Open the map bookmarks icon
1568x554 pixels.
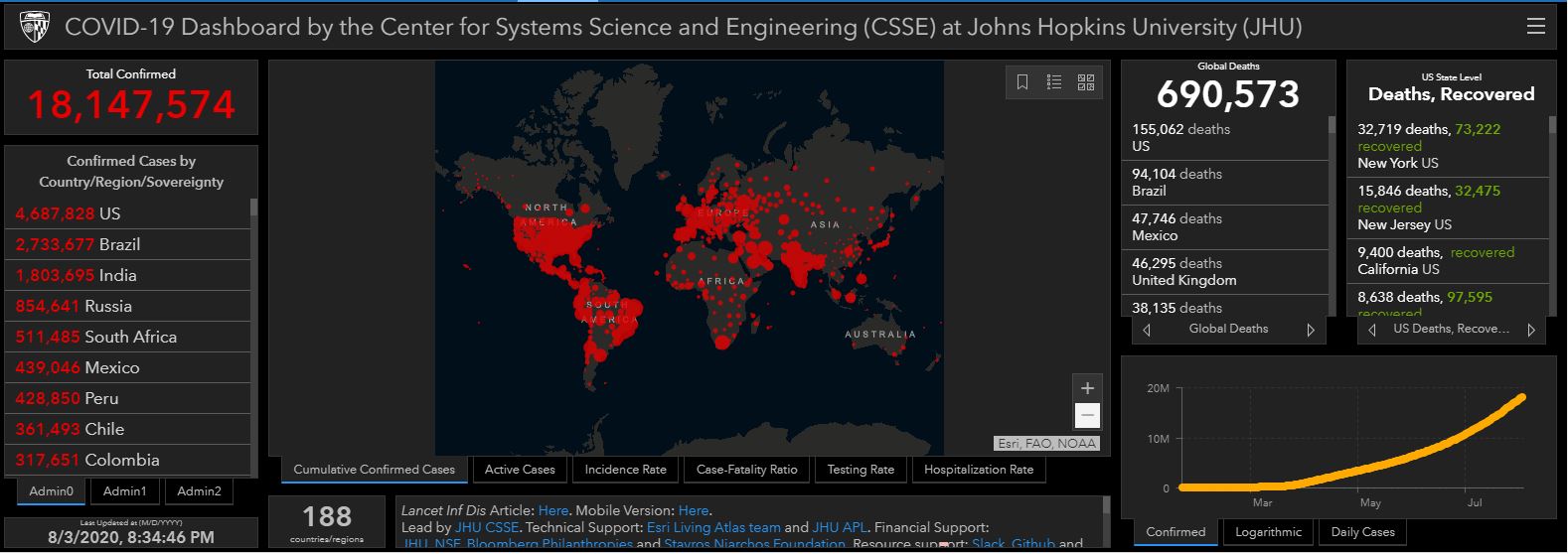(x=1022, y=82)
